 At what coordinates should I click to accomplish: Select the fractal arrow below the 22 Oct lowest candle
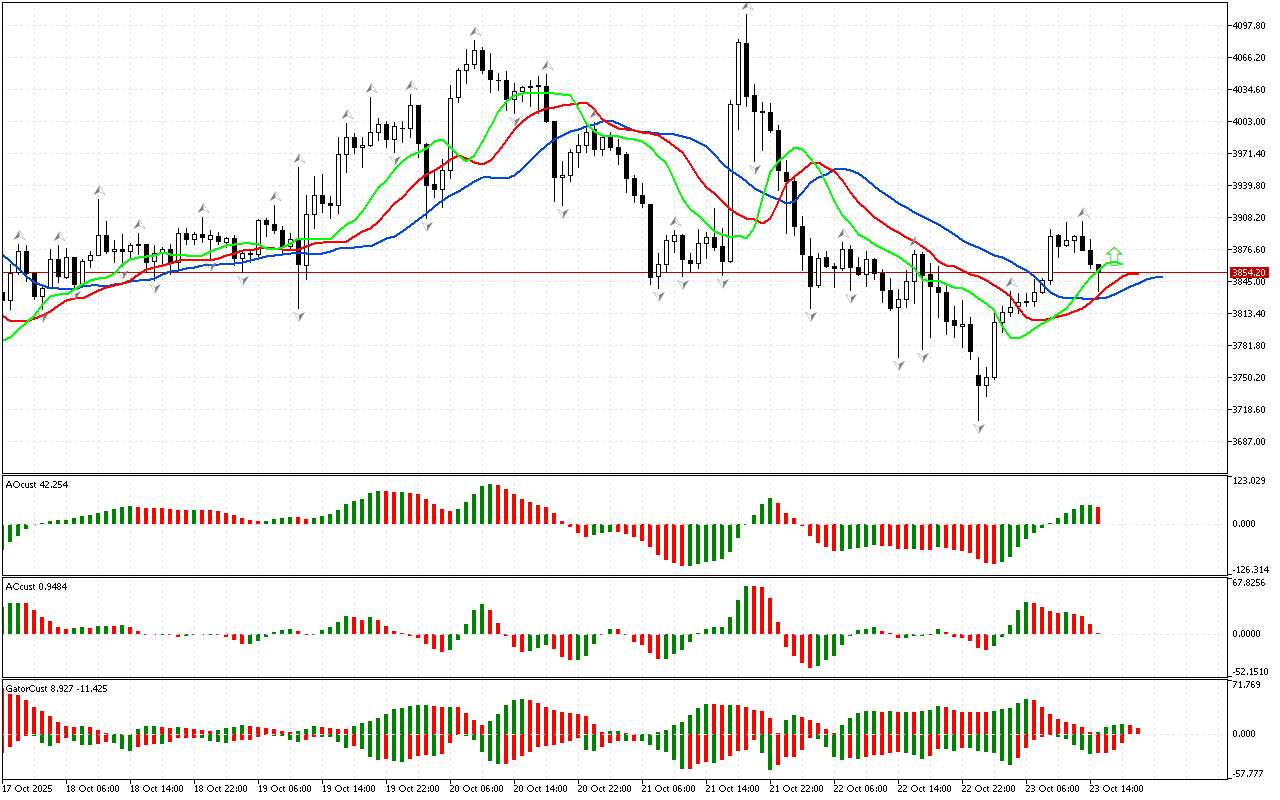pos(979,427)
